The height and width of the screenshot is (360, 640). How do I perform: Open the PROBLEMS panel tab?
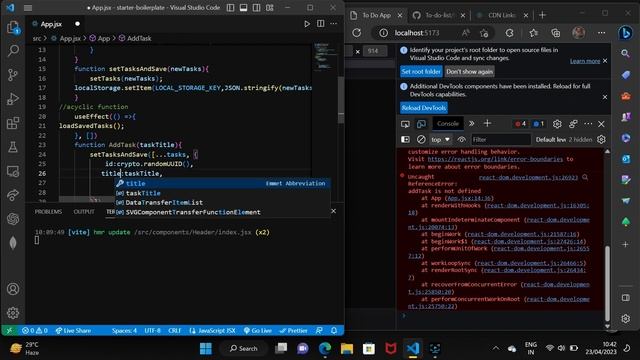pos(48,211)
